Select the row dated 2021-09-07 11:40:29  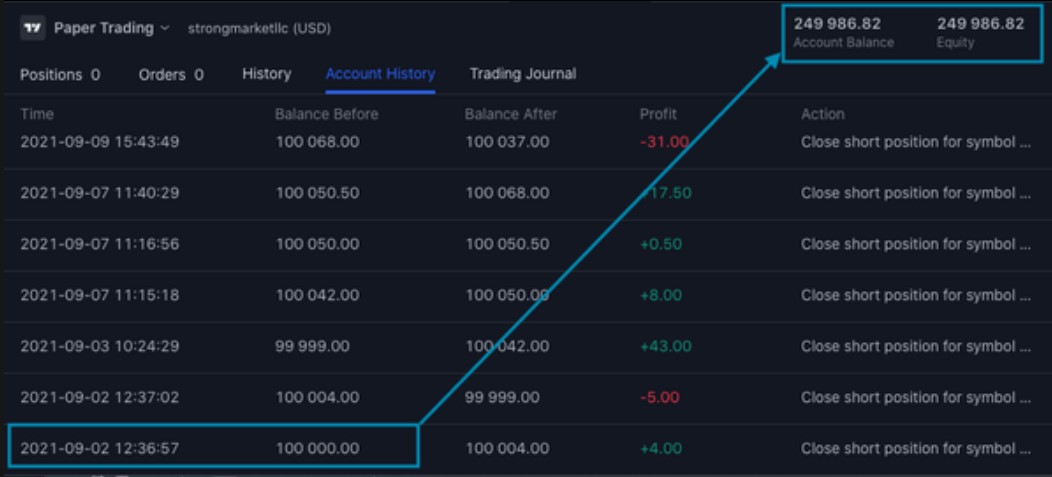click(526, 193)
